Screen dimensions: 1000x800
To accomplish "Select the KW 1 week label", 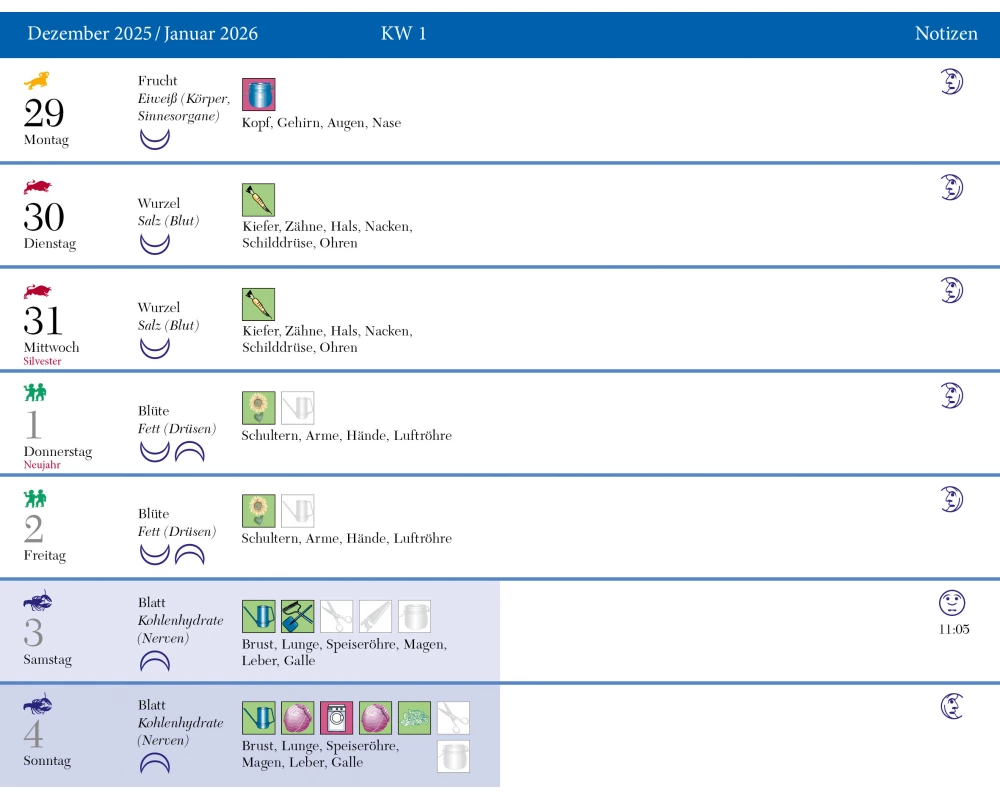I will (x=404, y=34).
